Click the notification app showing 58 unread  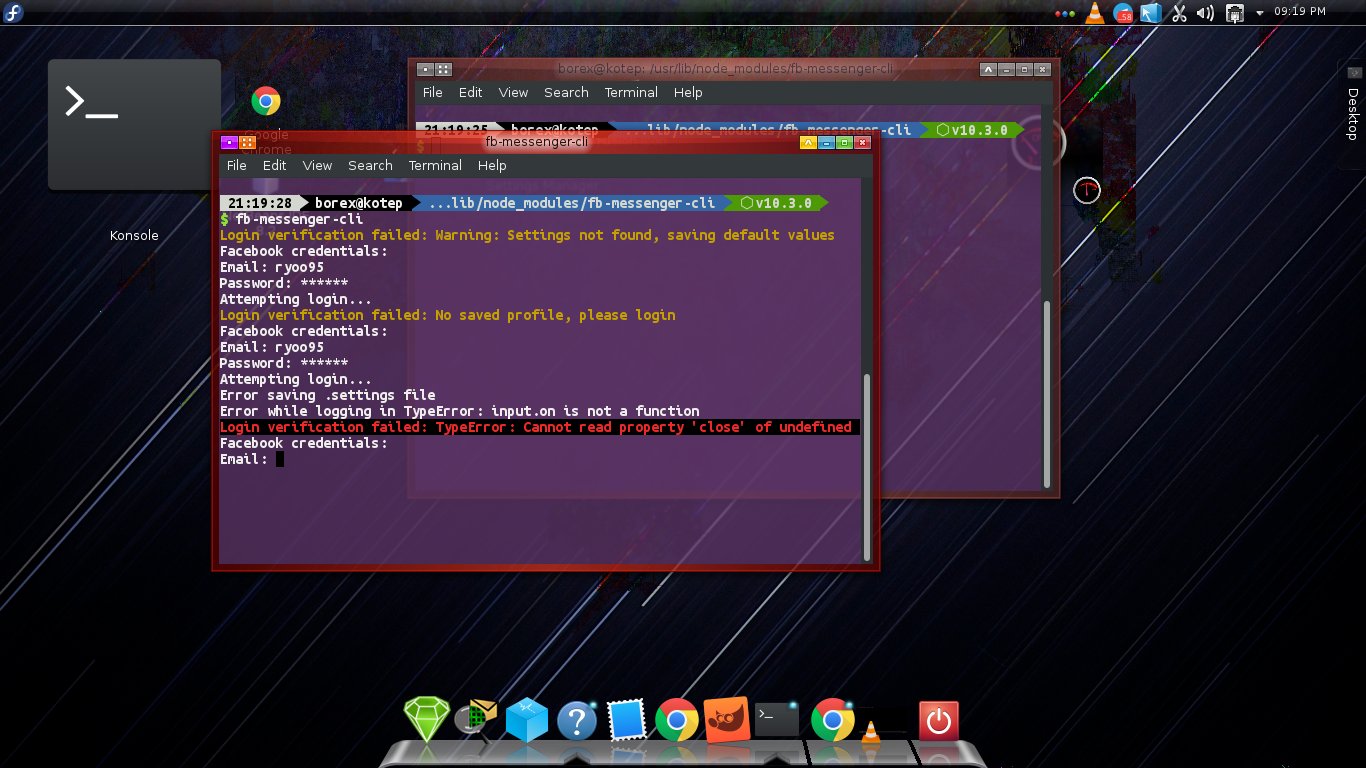click(1123, 14)
